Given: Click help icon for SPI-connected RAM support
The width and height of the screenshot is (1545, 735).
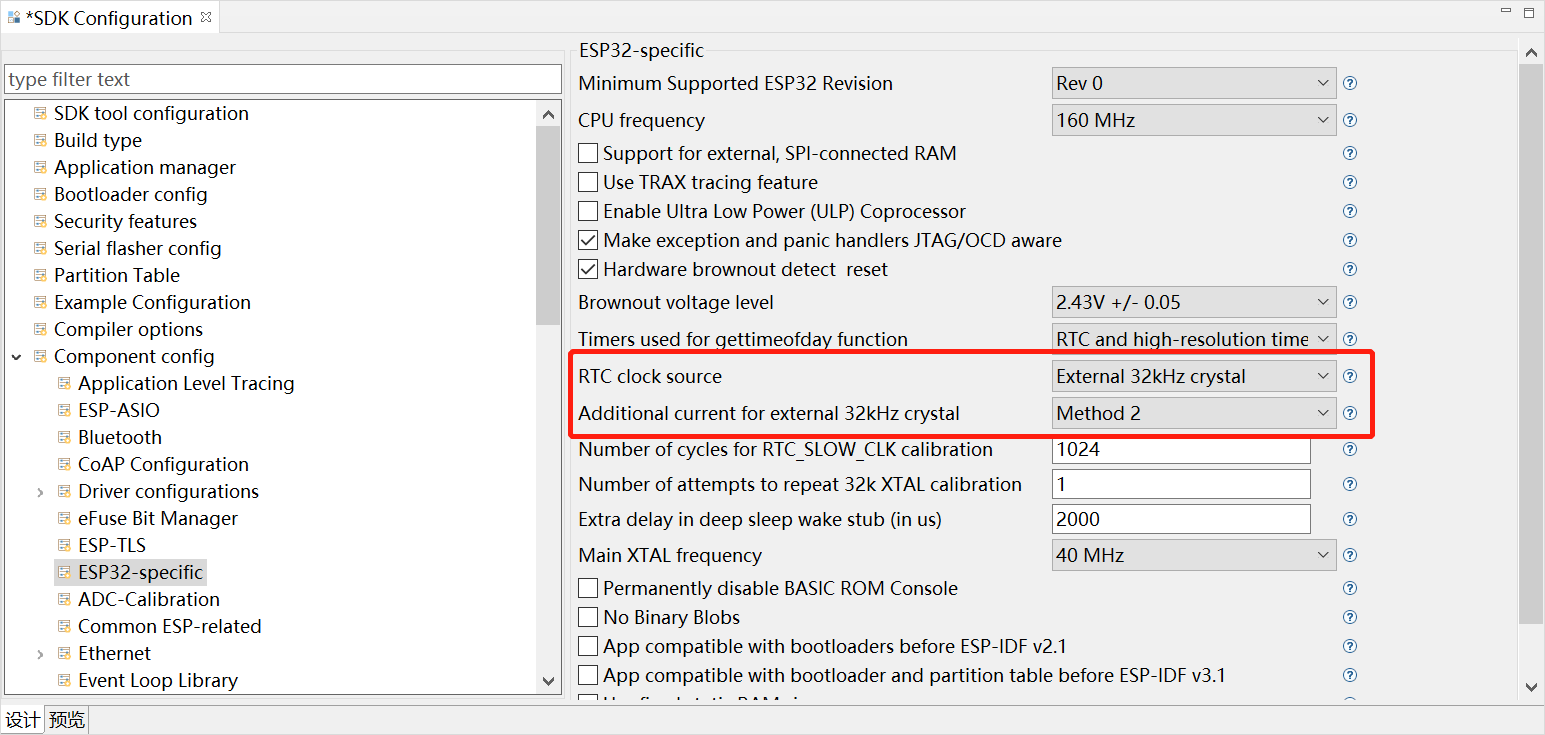Looking at the screenshot, I should click(1350, 153).
